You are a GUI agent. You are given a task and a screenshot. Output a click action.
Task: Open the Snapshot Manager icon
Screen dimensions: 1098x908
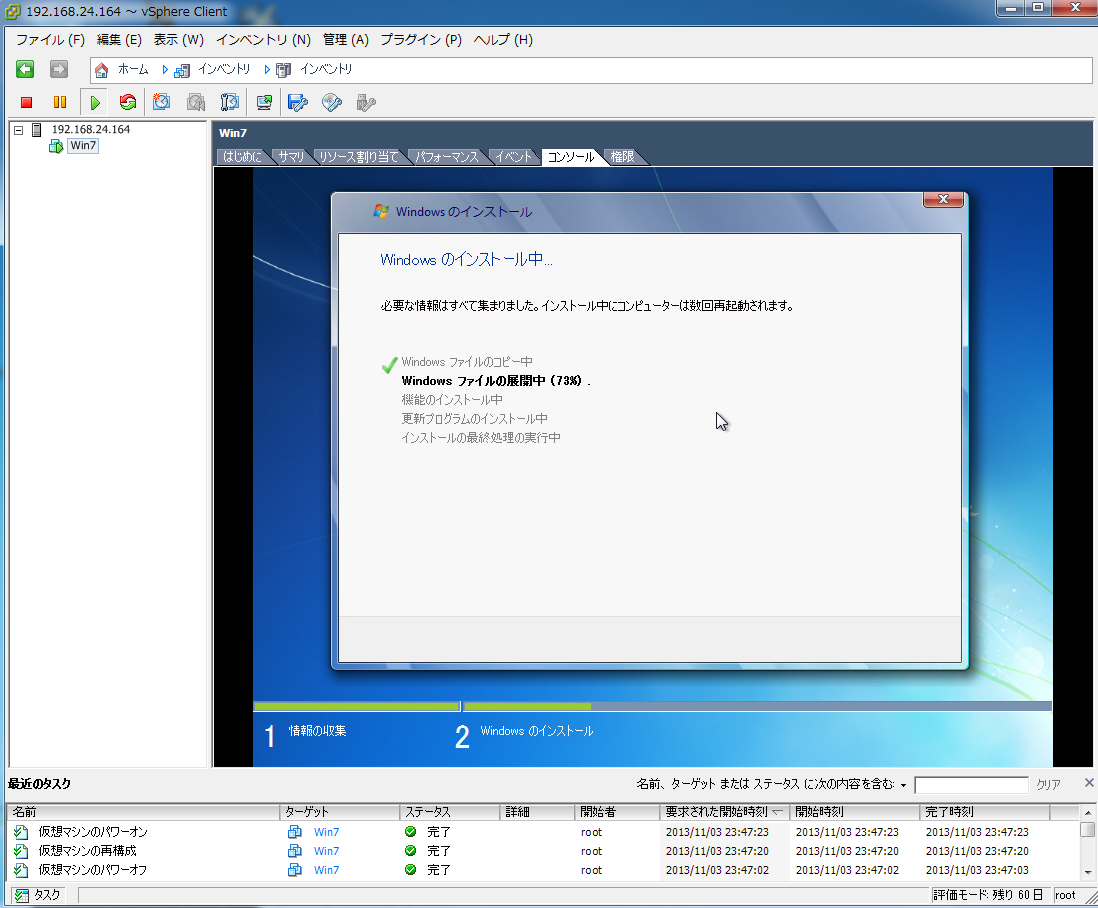tap(230, 102)
